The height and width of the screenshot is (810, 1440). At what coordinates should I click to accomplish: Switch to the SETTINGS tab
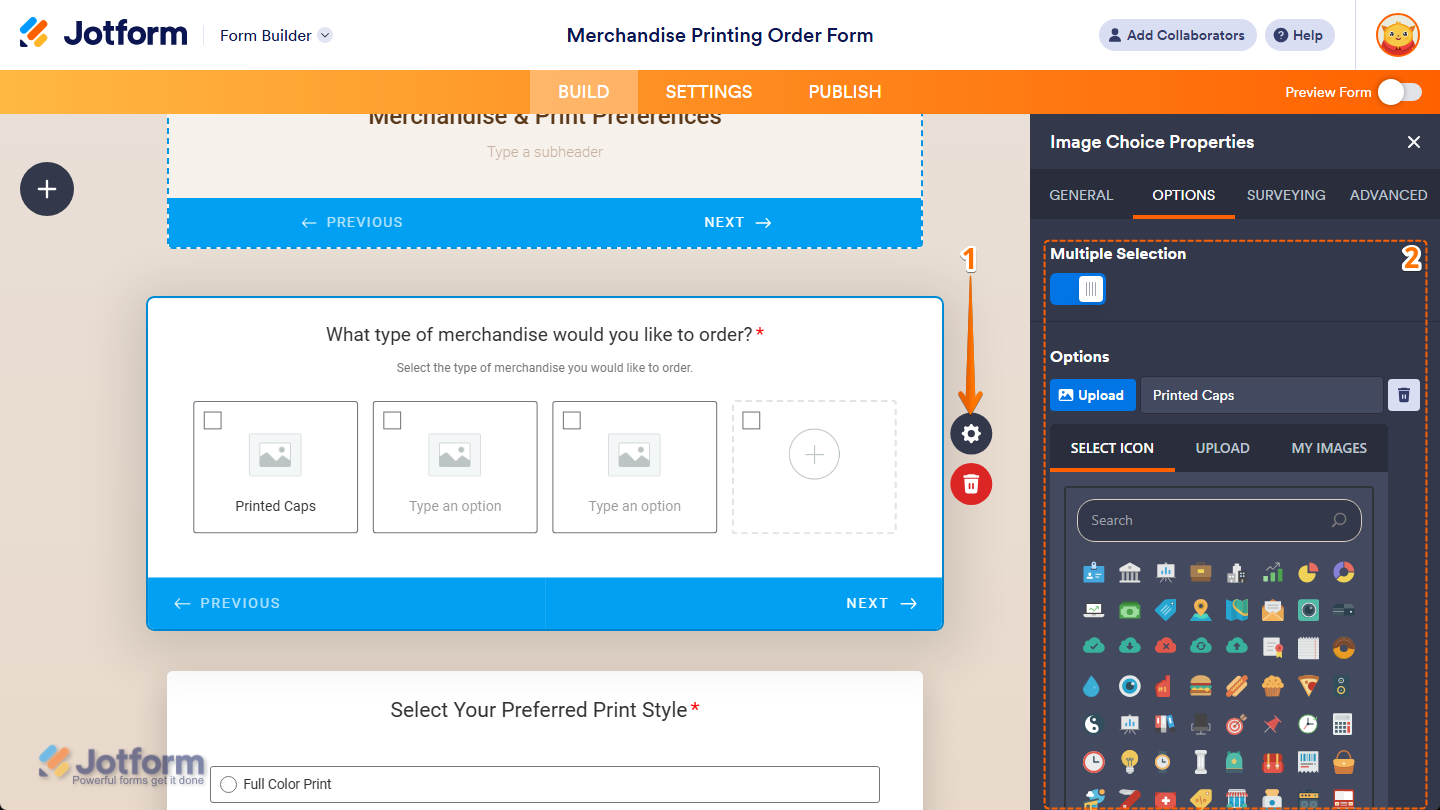pyautogui.click(x=709, y=92)
